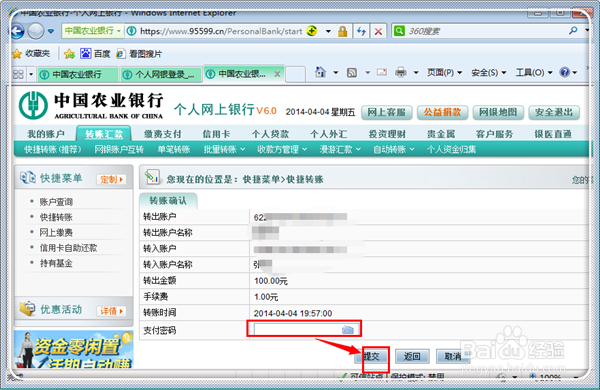Click the 资金零闲置 promotional banner
Screen dimensions: 600x390
pyautogui.click(x=74, y=350)
